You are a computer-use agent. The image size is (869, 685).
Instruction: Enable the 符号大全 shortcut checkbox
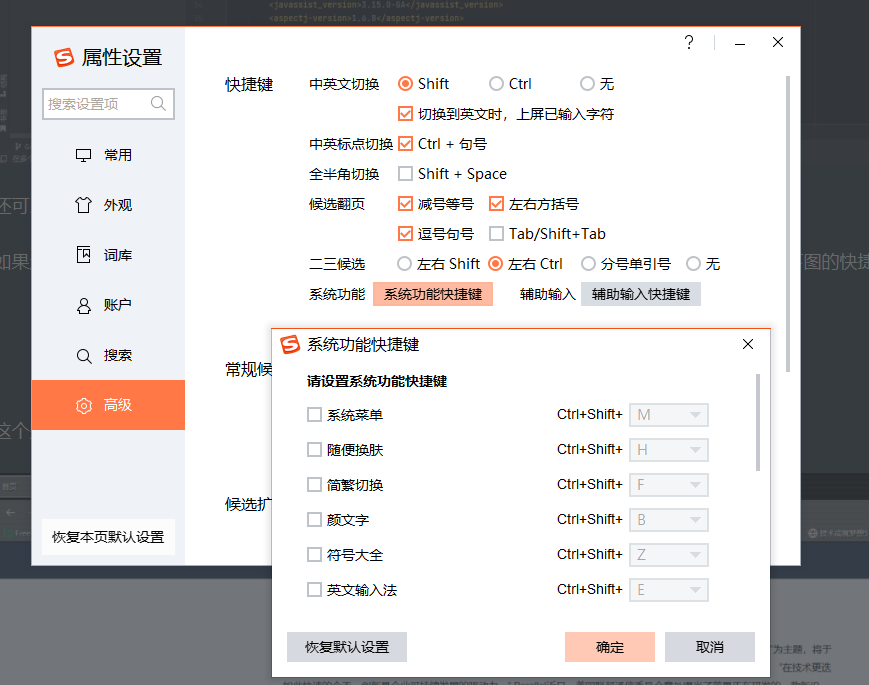(314, 554)
